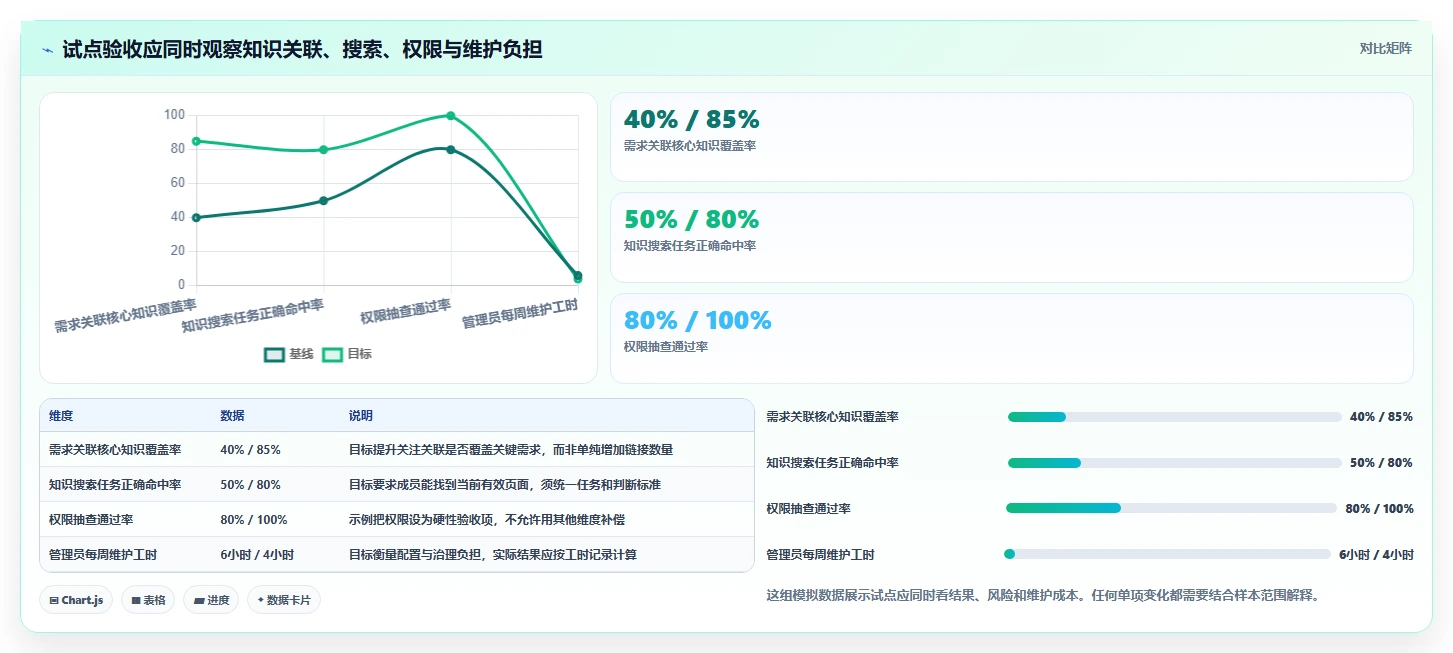Toggle the 目标 legend series
Viewport: 1453px width, 653px height.
click(347, 354)
